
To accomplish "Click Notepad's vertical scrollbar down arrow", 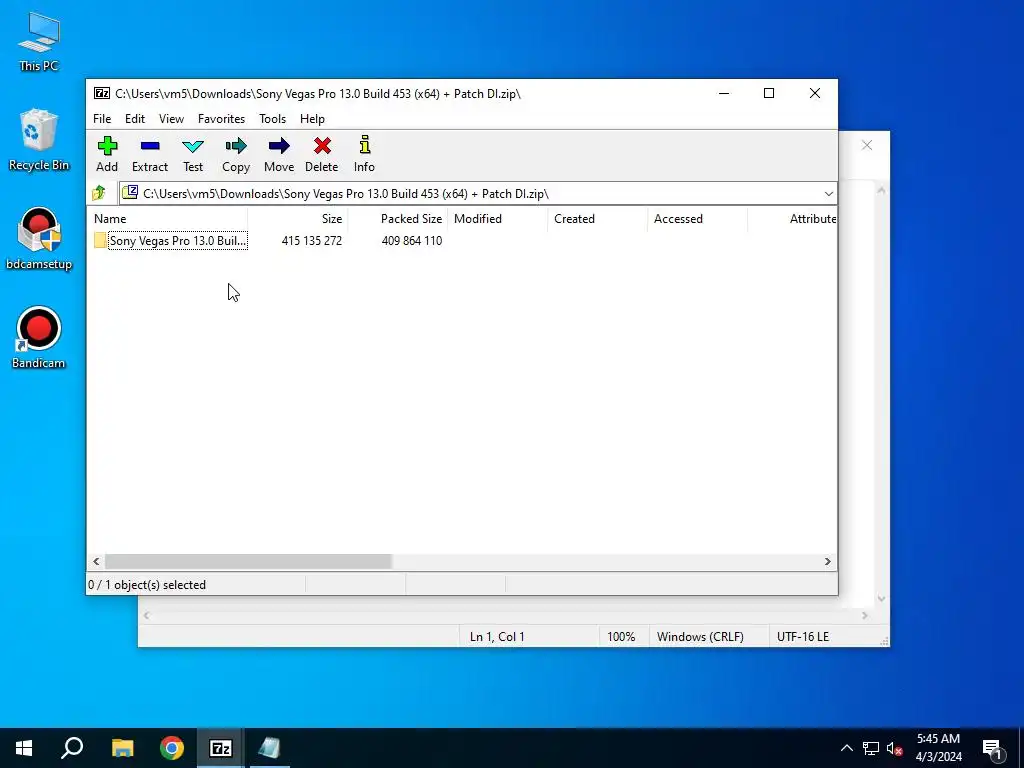I will pyautogui.click(x=881, y=599).
